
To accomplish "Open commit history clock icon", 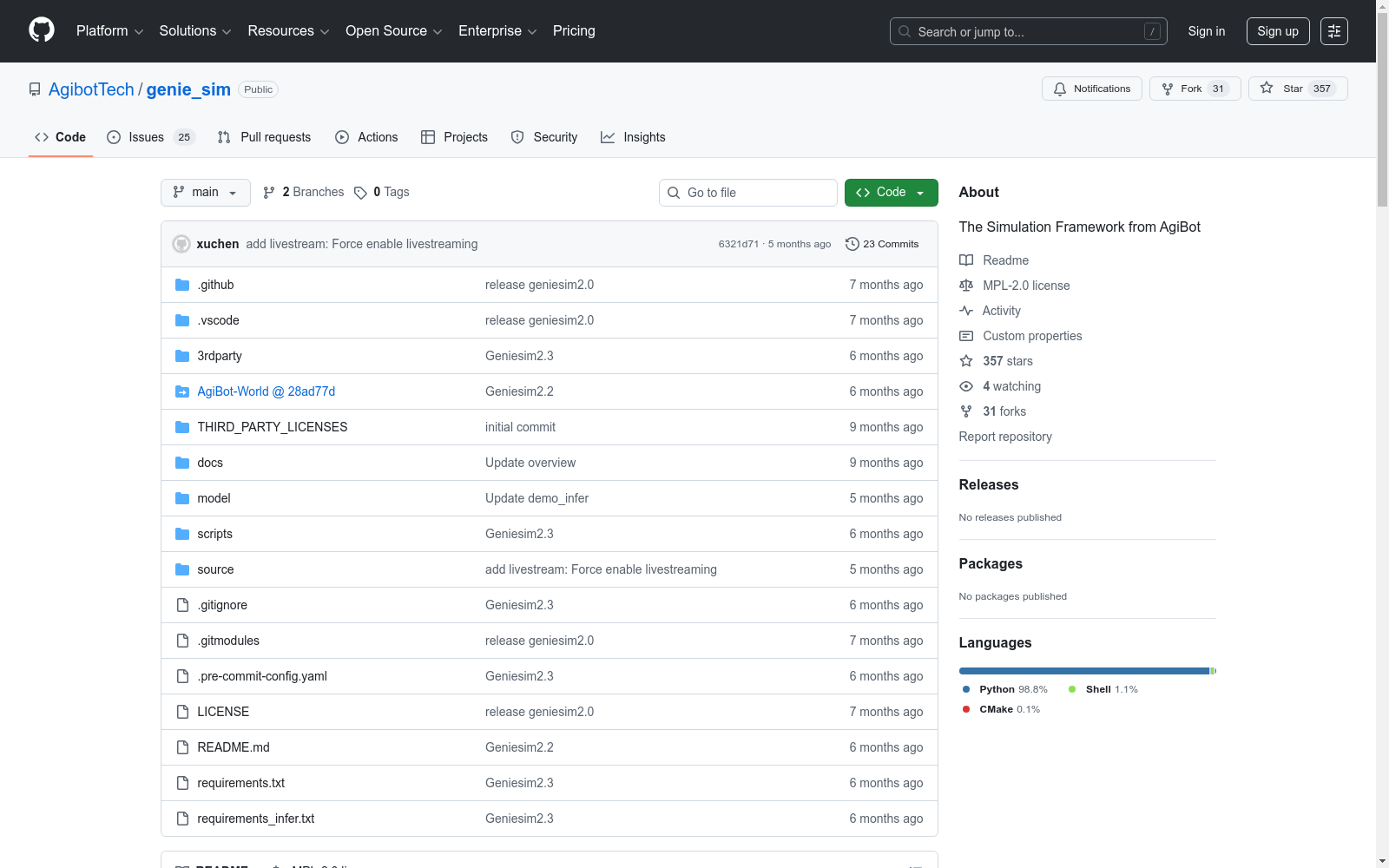I will pos(852,244).
